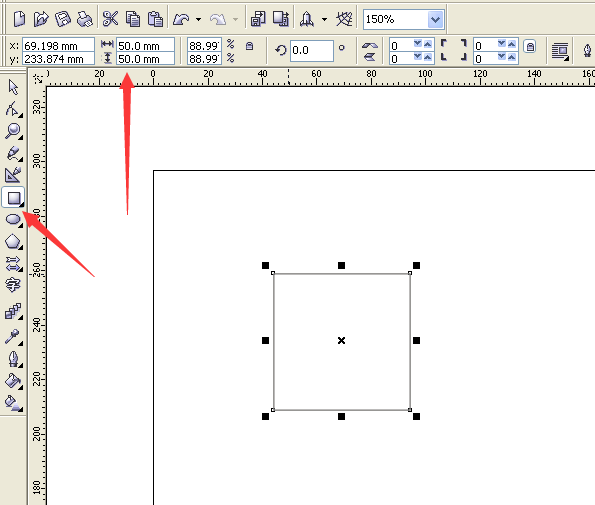595x505 pixels.
Task: Edit vertical scale percentage field
Action: click(x=204, y=59)
